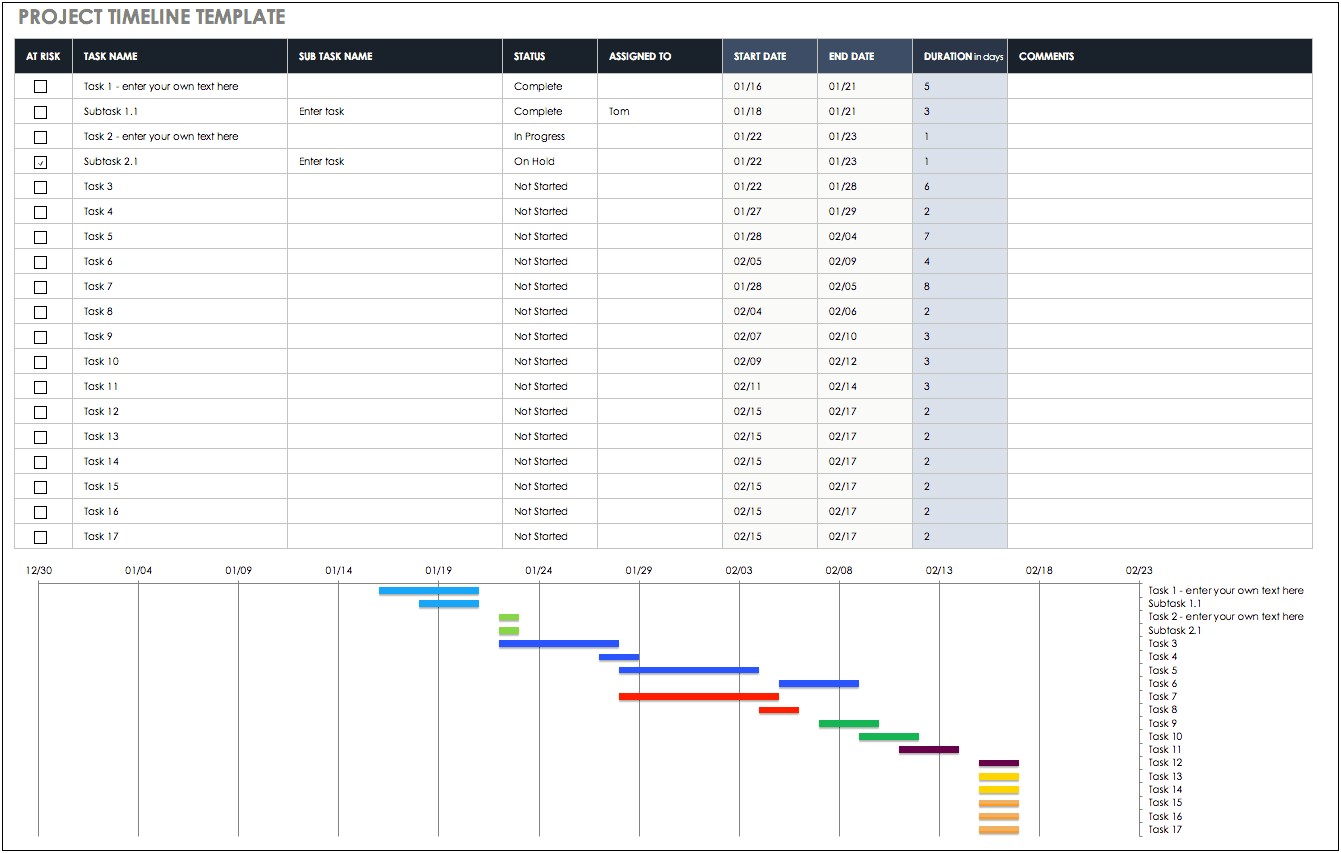Select start date 01/27 of Task 4
Viewport: 1341px width, 853px height.
click(770, 211)
